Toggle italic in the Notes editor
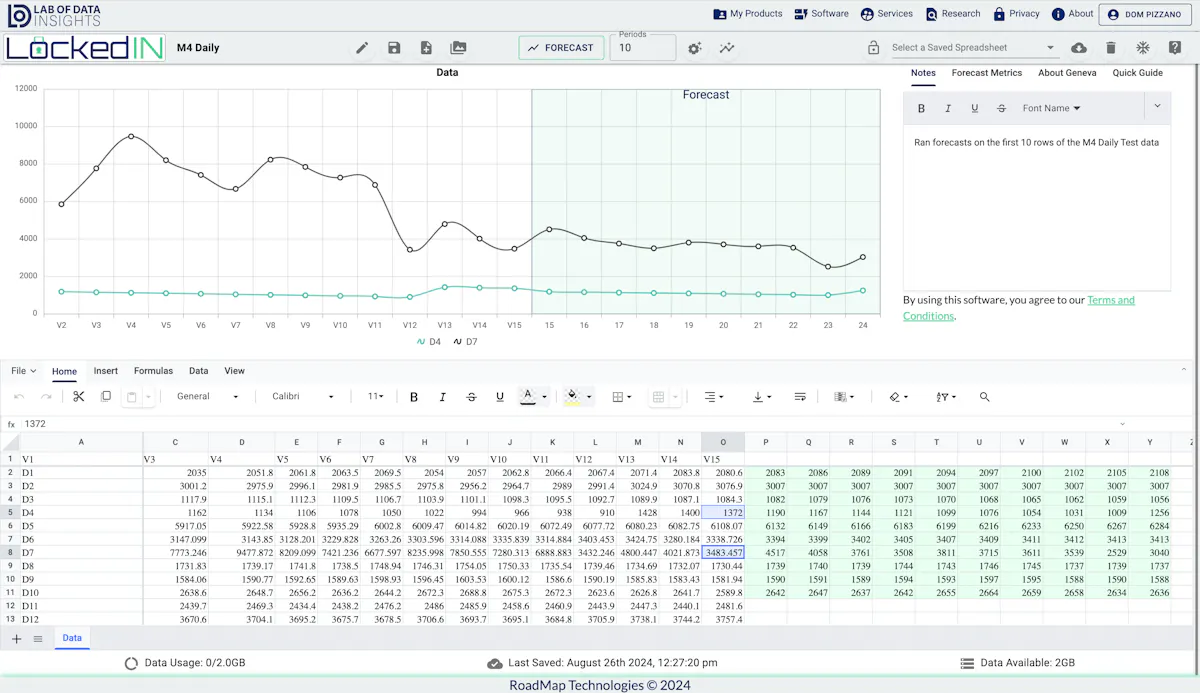 coord(947,108)
